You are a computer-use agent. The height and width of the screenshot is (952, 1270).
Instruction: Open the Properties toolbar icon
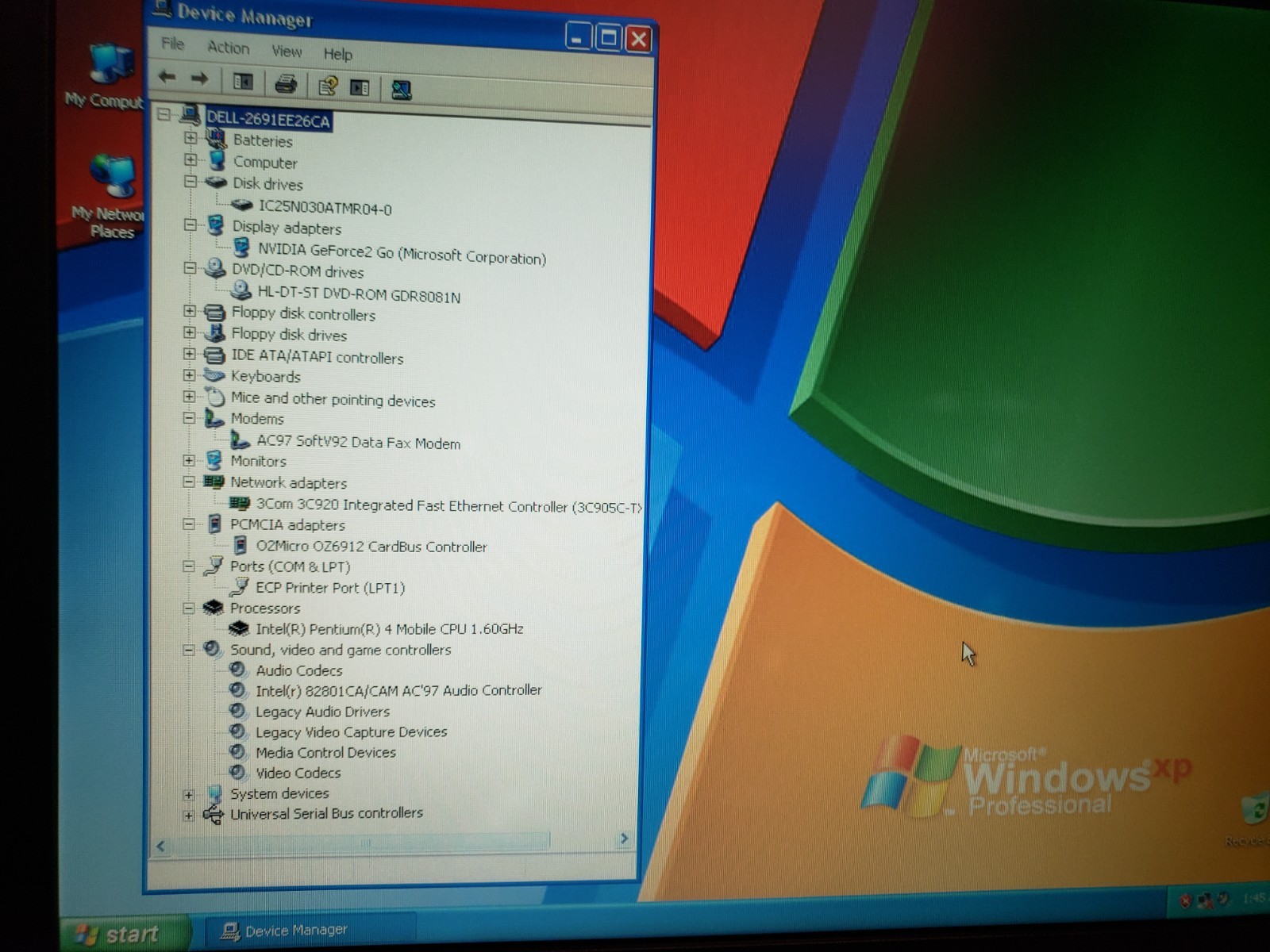327,85
